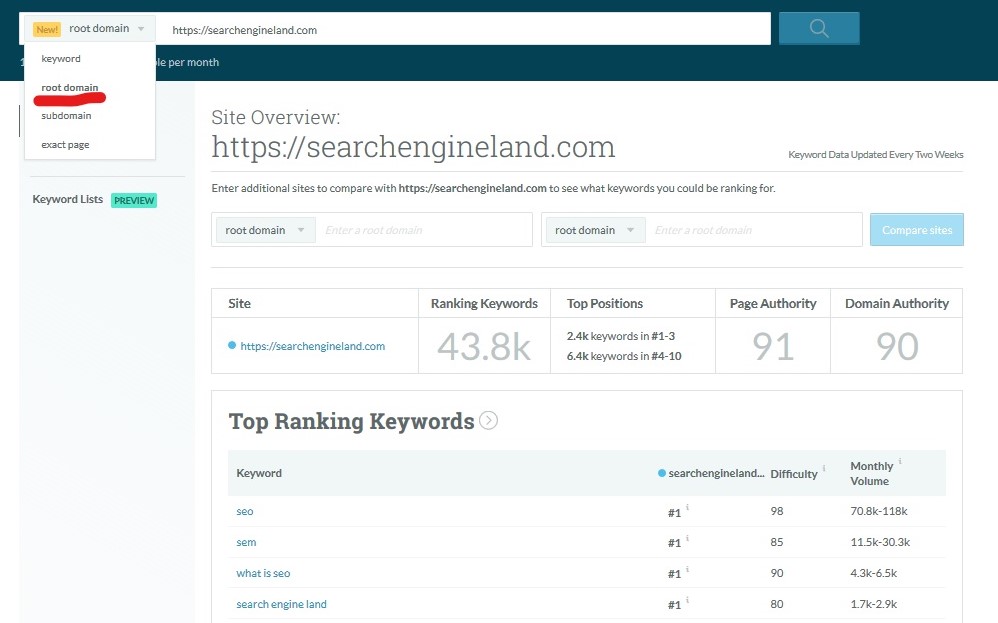This screenshot has height=623, width=998.
Task: Click the Keyword column header
Action: (x=259, y=473)
